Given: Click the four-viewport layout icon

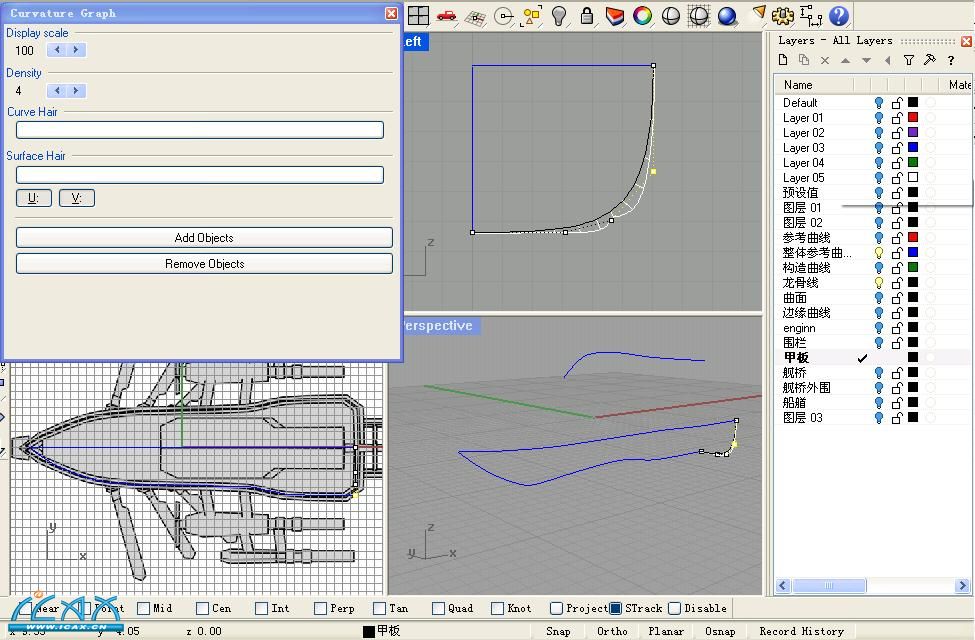Looking at the screenshot, I should pyautogui.click(x=418, y=15).
